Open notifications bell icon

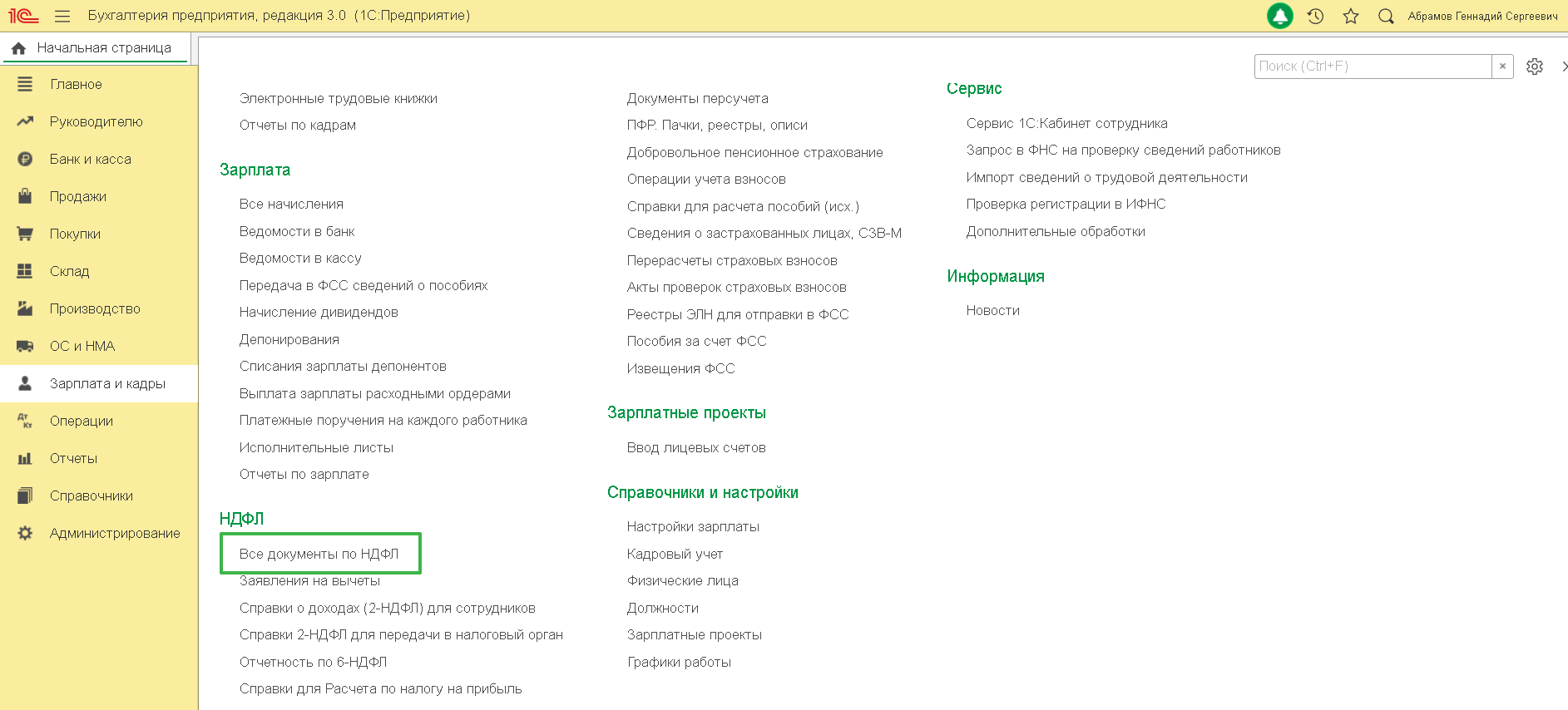[1279, 16]
